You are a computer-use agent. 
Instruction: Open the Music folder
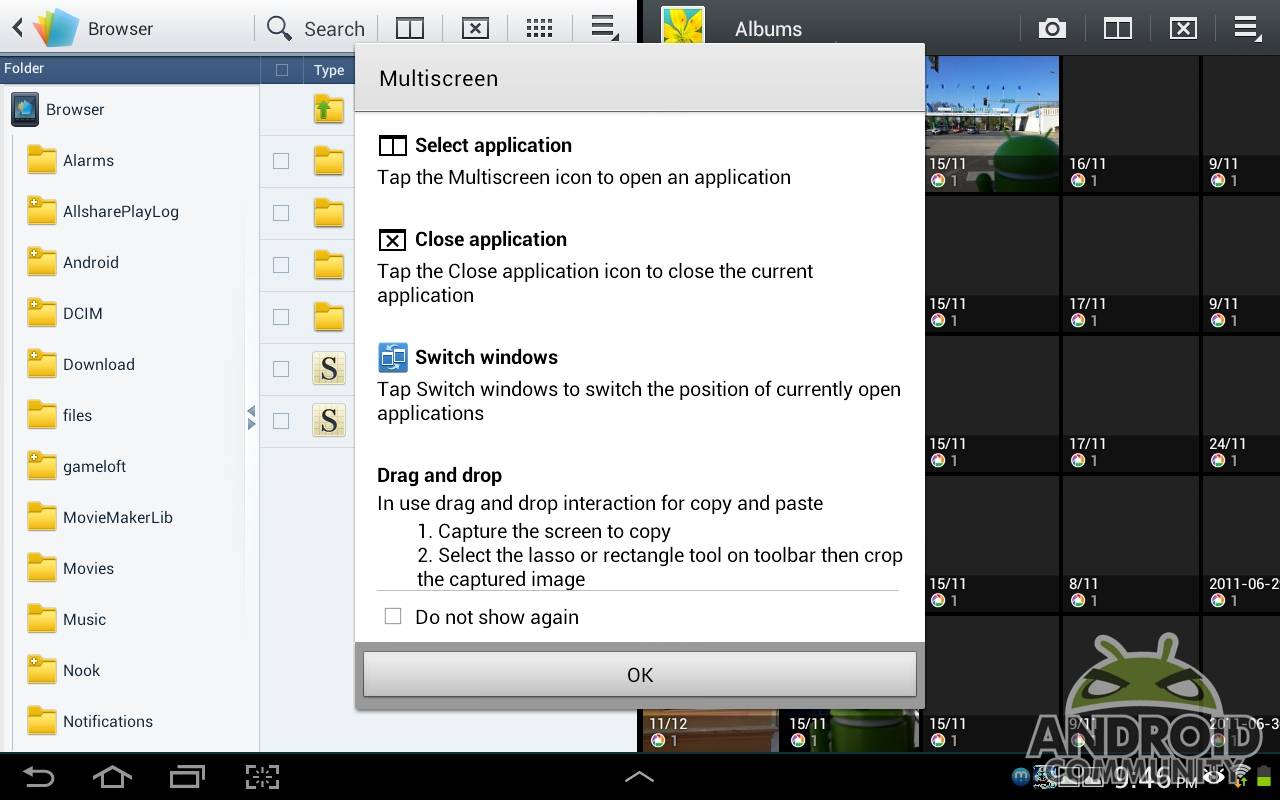coord(66,619)
